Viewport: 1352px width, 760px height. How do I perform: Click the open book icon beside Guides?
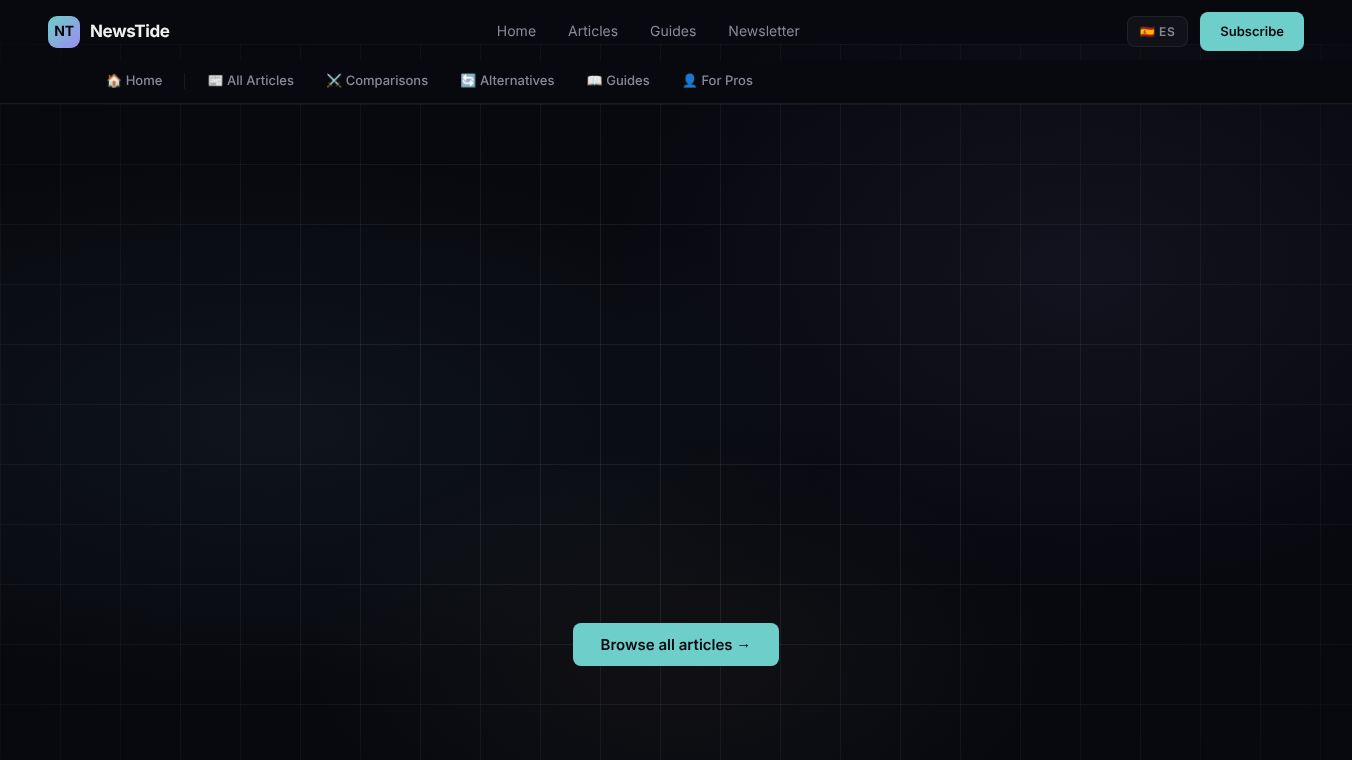coord(594,81)
